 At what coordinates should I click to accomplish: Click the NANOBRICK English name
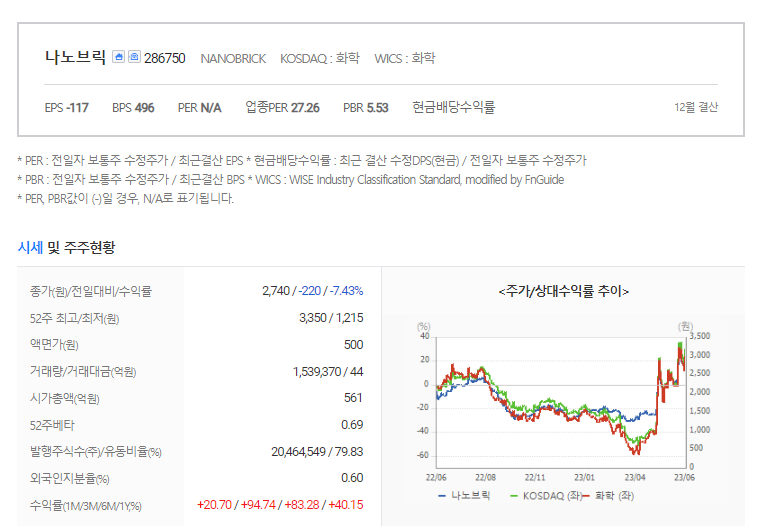point(233,59)
